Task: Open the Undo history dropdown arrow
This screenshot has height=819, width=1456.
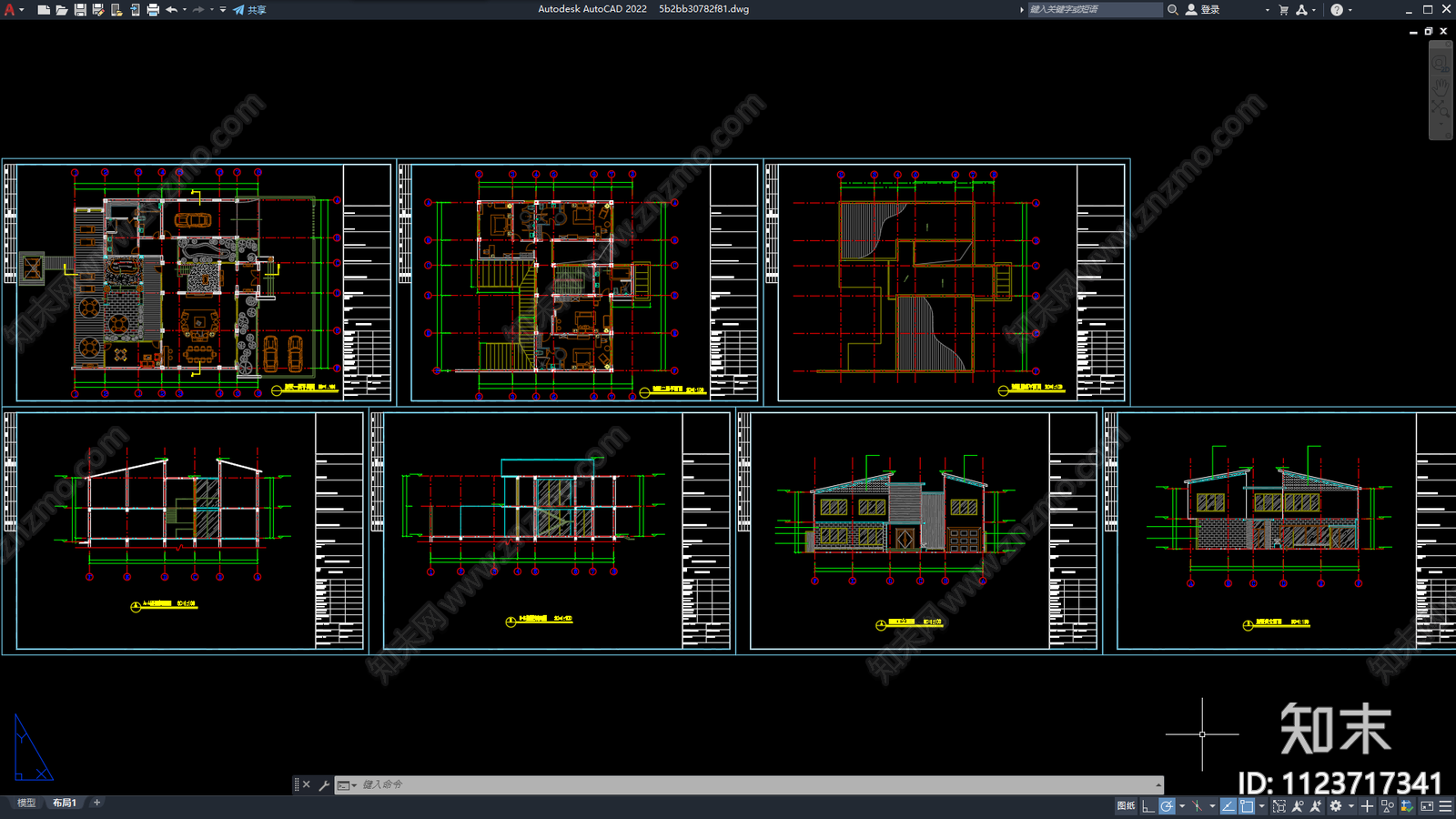Action: click(185, 9)
